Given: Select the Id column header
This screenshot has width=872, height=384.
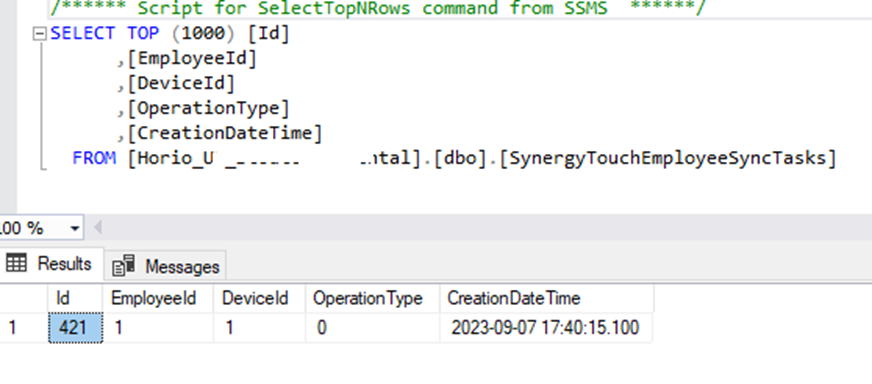Looking at the screenshot, I should (x=75, y=299).
